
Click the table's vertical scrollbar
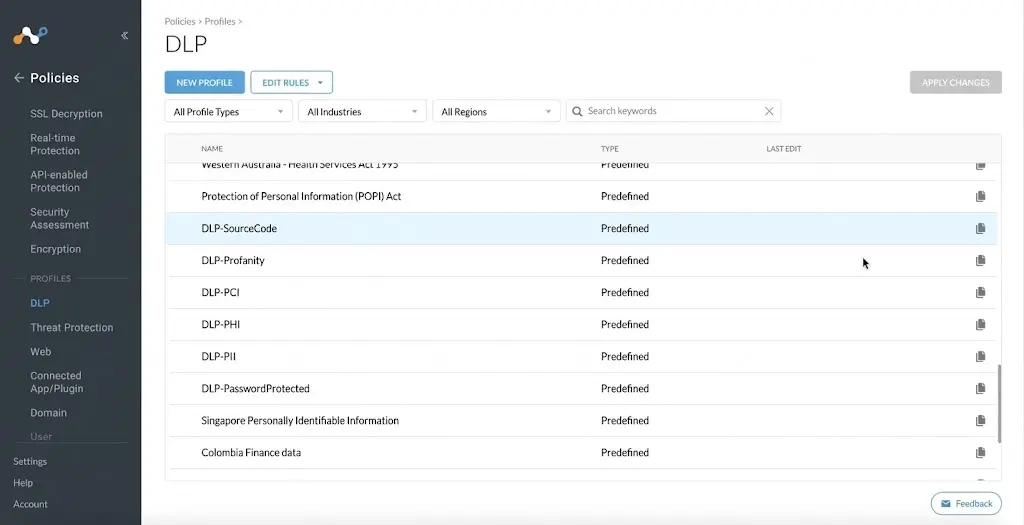999,404
